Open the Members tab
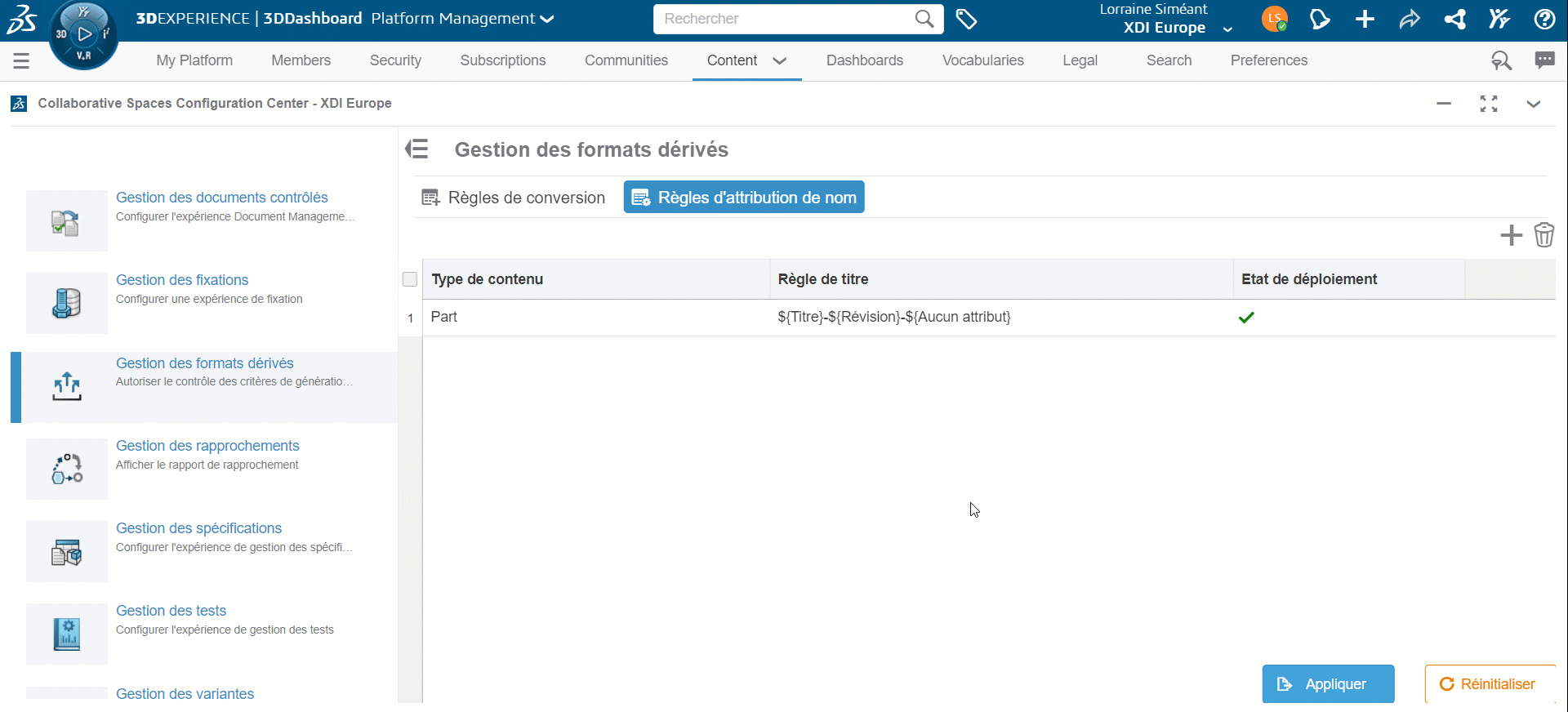Viewport: 1568px width, 712px height. pyautogui.click(x=301, y=60)
